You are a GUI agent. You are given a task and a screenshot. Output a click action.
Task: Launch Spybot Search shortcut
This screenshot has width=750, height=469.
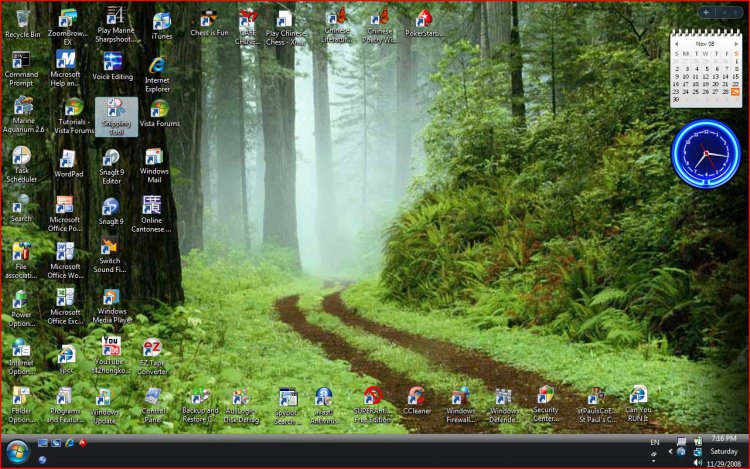pos(286,406)
